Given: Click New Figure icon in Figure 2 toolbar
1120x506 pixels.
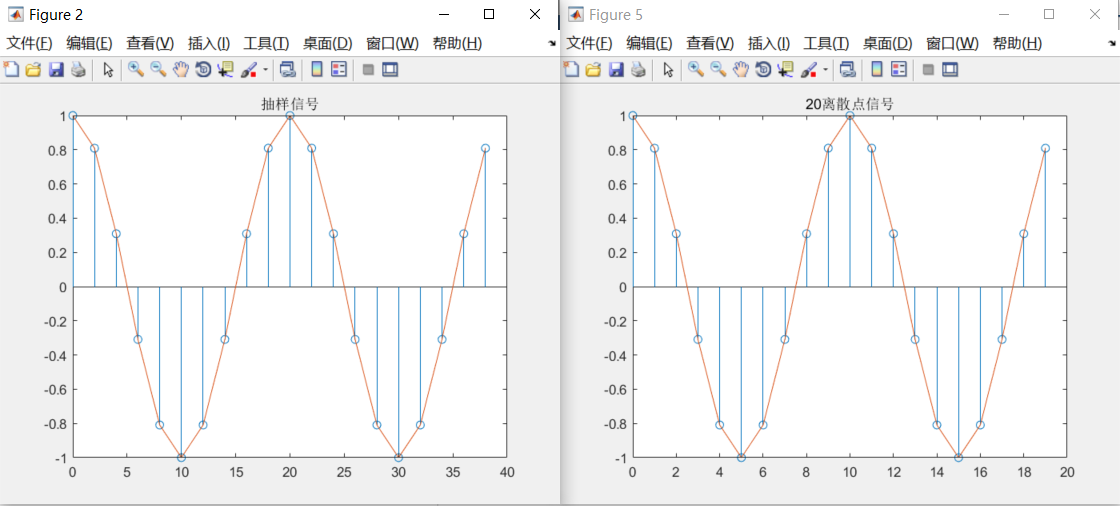Looking at the screenshot, I should point(11,69).
